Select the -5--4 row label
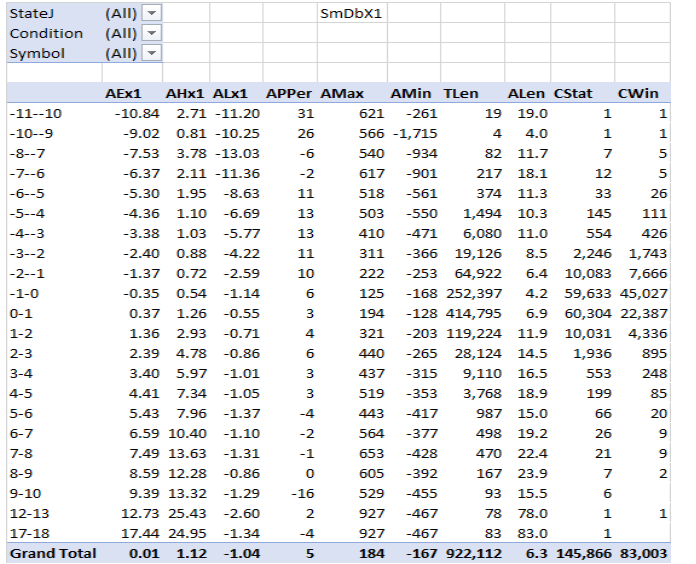This screenshot has height=564, width=696. 27,214
